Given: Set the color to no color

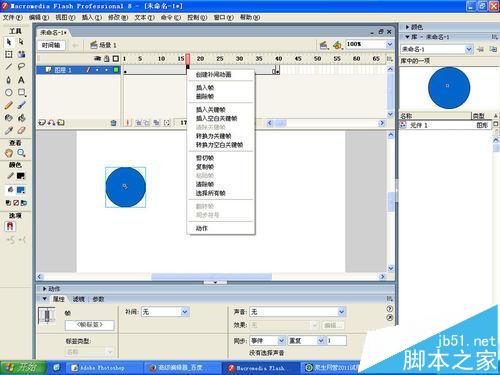Looking at the screenshot, I should pos(16,203).
